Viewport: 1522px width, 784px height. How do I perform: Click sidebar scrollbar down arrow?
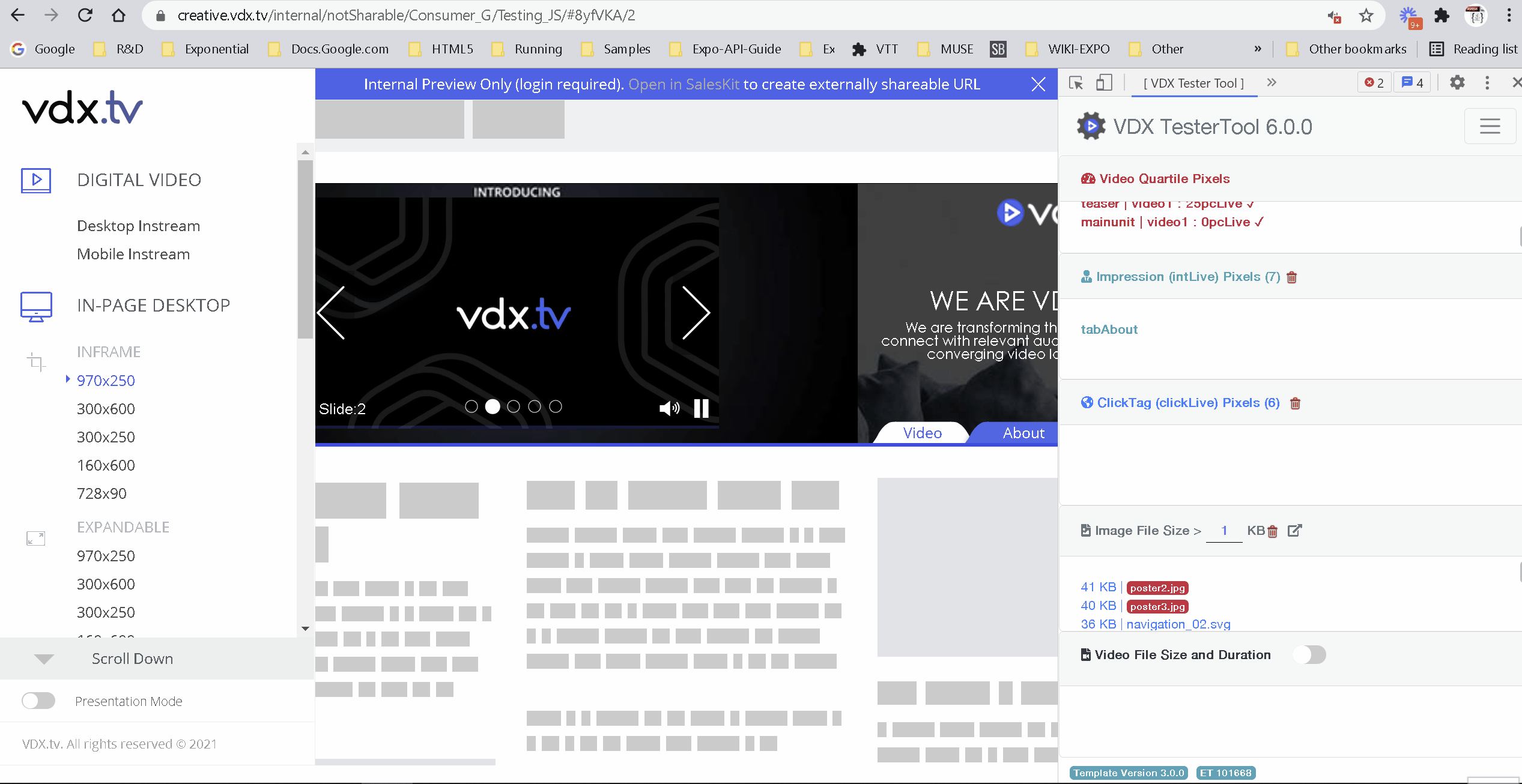point(305,629)
